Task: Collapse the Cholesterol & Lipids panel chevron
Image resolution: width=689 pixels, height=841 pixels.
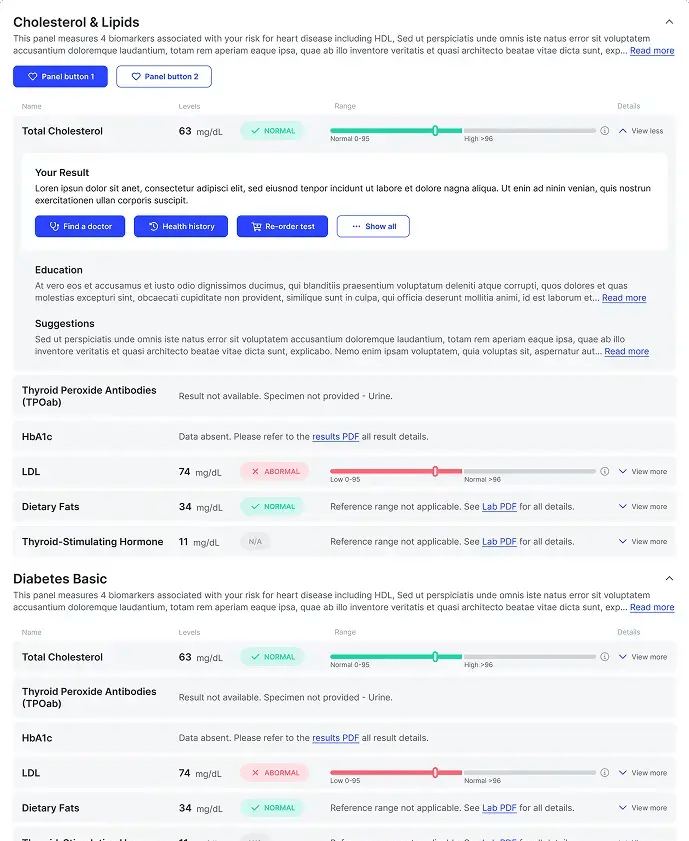Action: point(669,22)
